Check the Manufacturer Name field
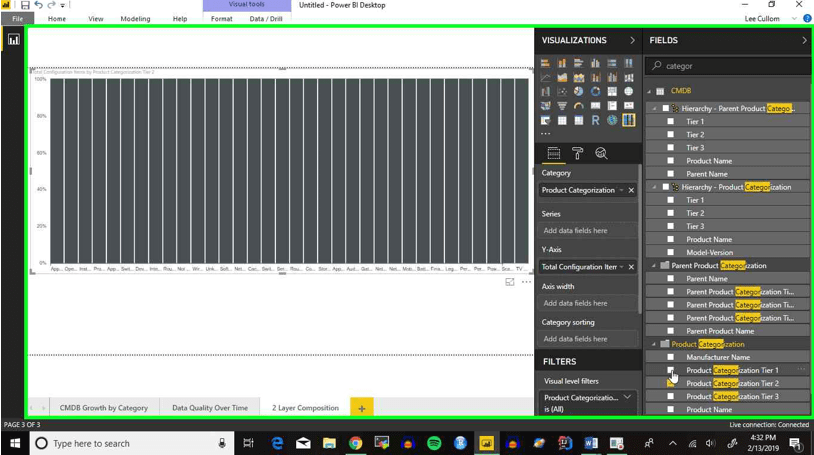 pos(670,357)
